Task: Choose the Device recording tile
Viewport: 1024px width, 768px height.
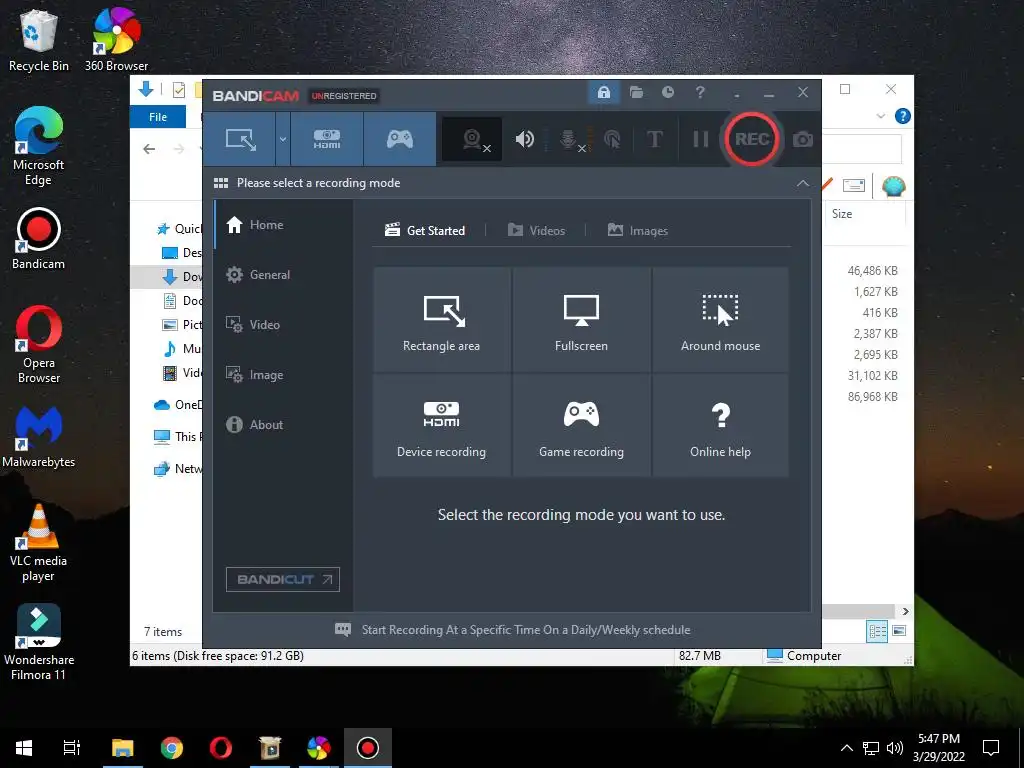Action: point(441,425)
